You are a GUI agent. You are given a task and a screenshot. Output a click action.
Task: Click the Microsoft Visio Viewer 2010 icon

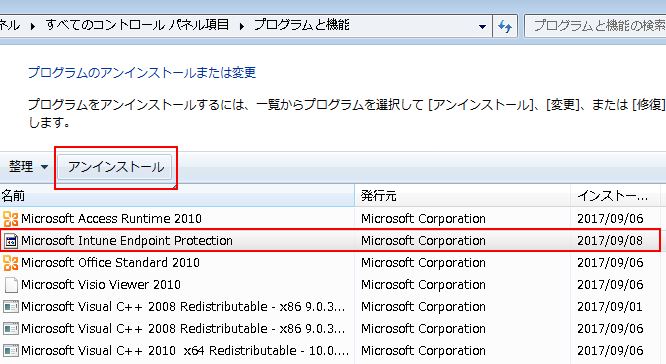11,285
